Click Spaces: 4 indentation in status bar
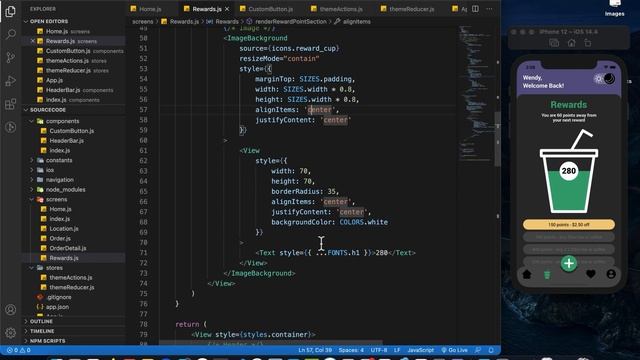640x360 pixels. 351,350
